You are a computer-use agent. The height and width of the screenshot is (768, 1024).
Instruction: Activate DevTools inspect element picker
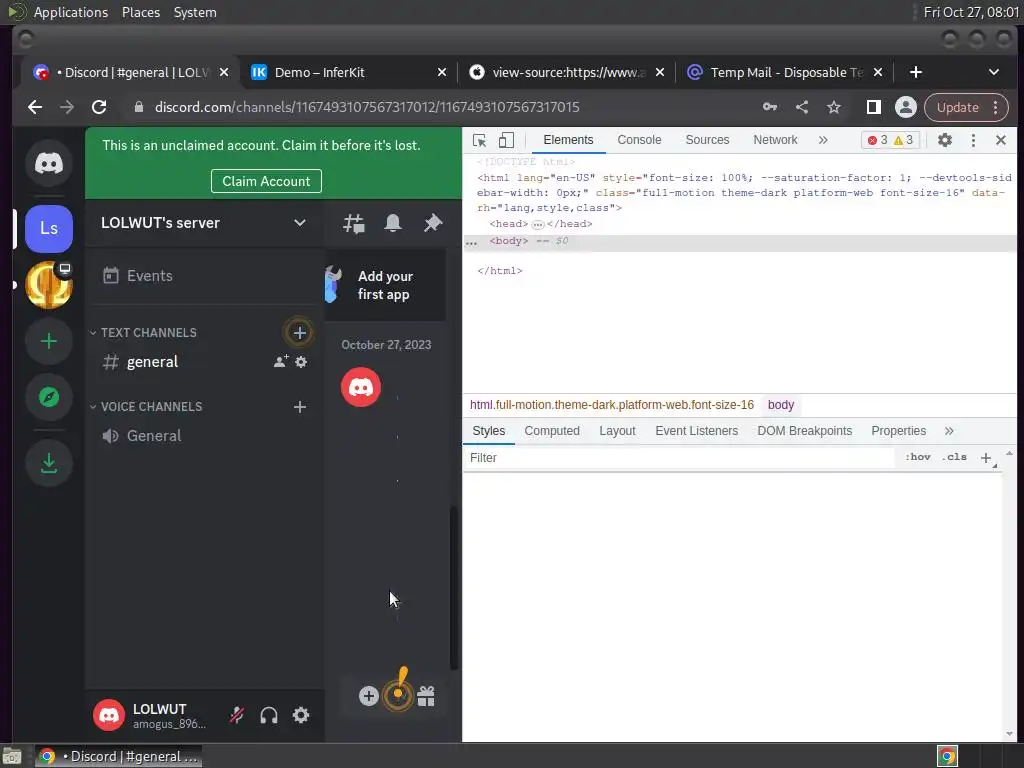click(479, 140)
